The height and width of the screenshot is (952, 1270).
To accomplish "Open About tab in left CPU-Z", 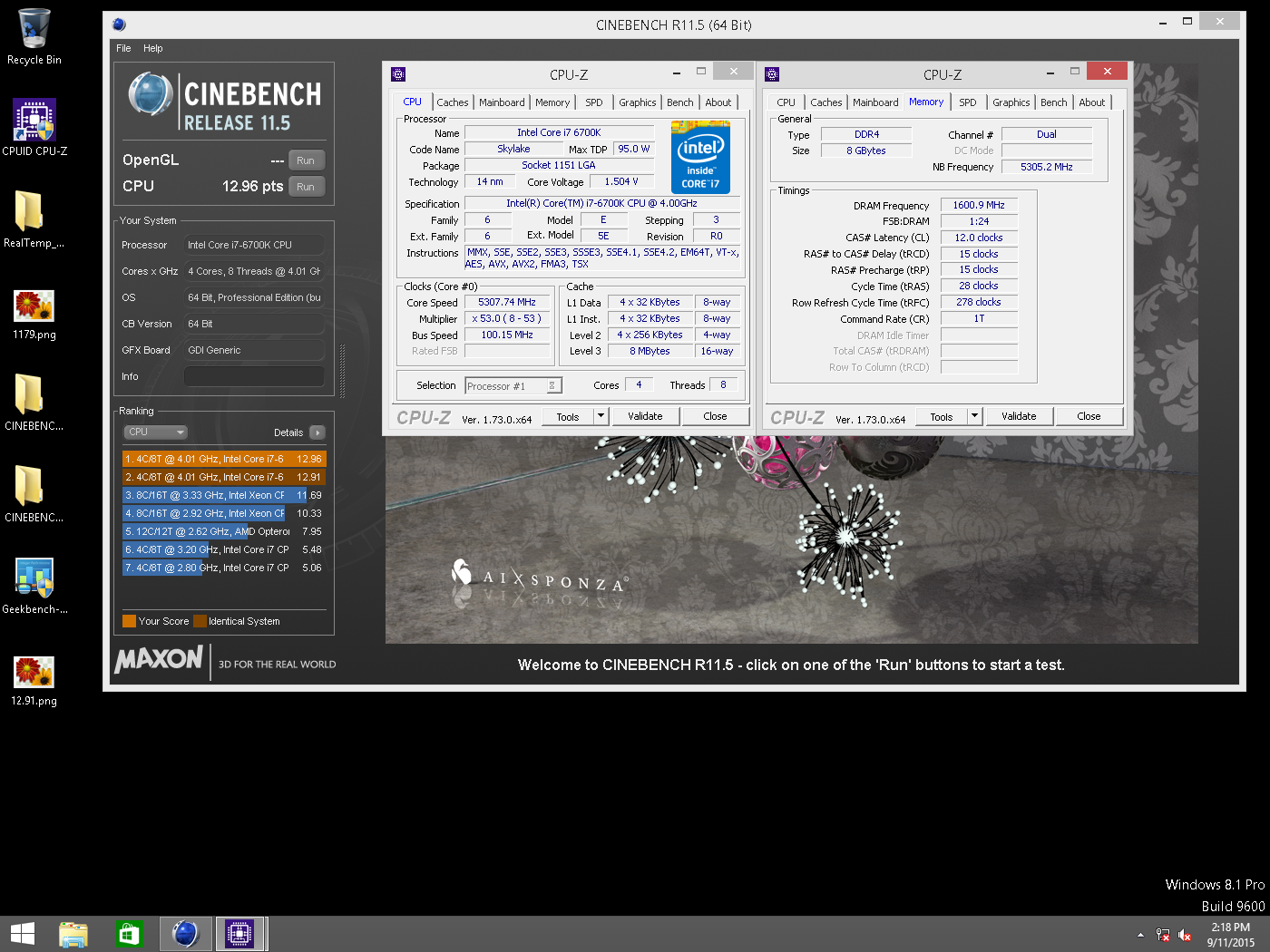I will [x=718, y=102].
